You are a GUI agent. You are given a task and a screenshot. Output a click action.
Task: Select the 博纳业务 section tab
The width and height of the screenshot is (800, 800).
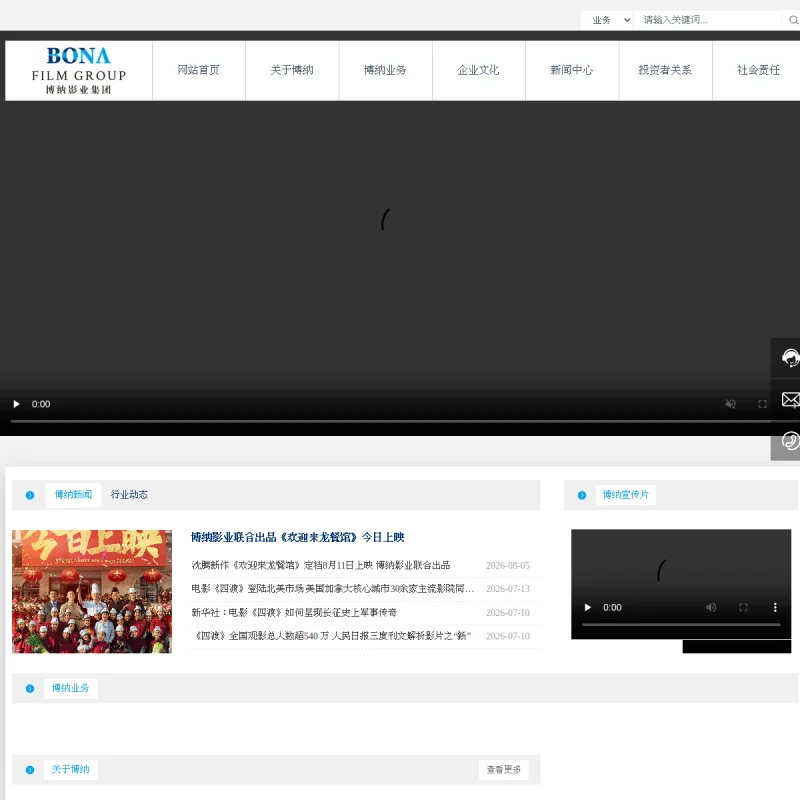70,688
